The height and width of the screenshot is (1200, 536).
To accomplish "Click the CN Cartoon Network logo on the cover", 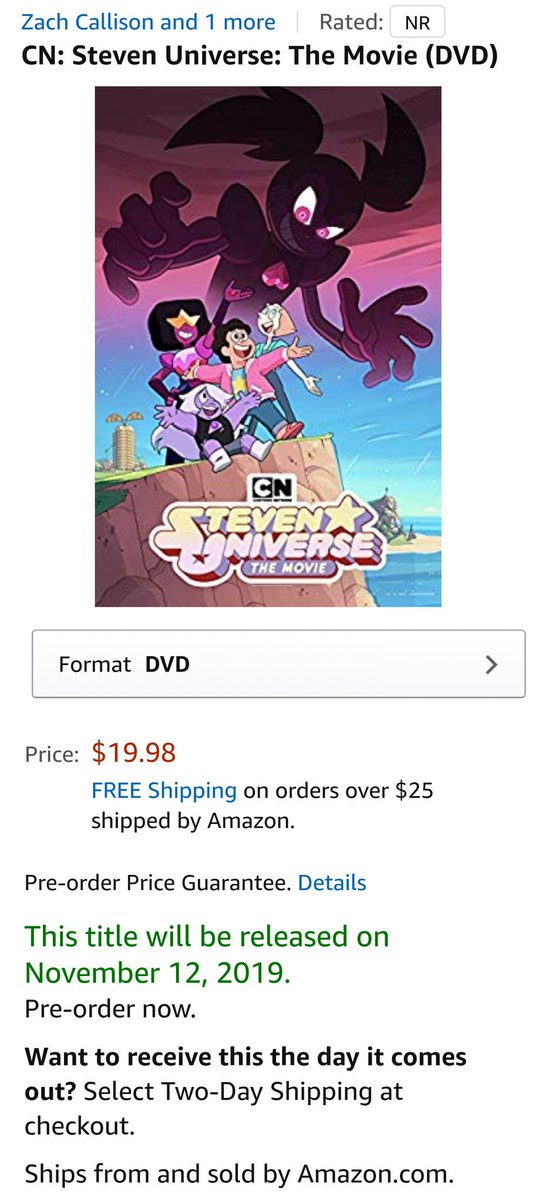I will (x=267, y=491).
